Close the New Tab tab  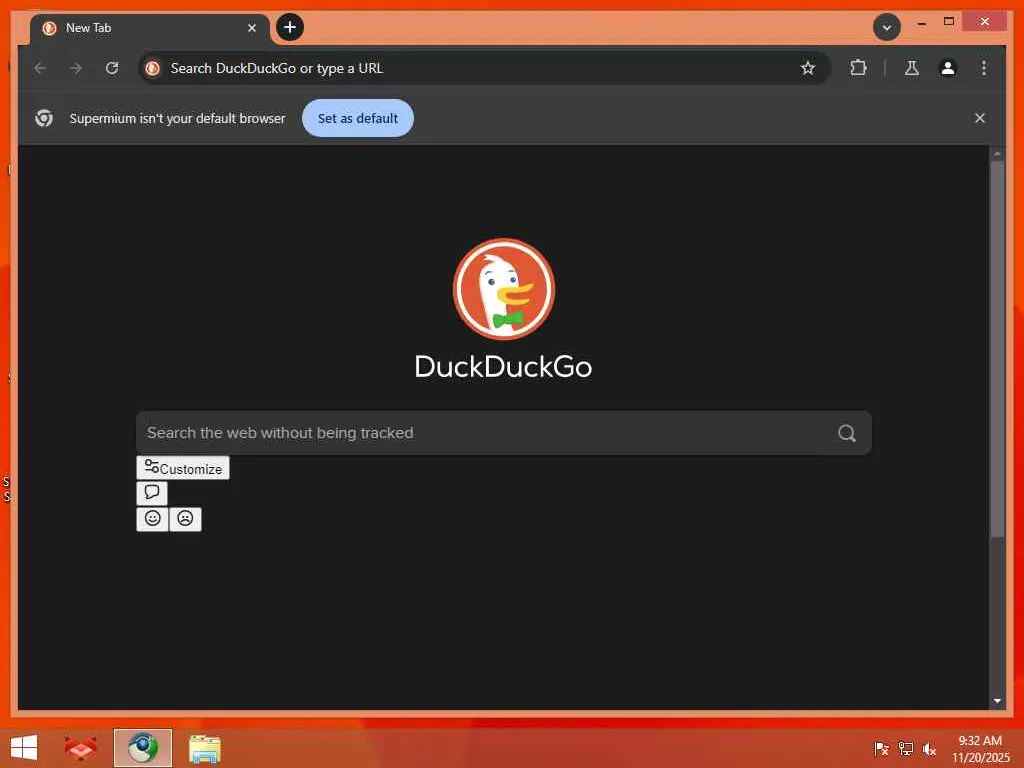pyautogui.click(x=252, y=28)
